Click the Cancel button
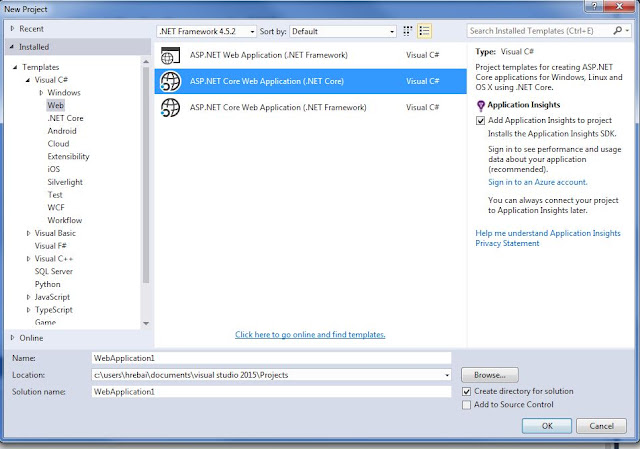 coord(601,426)
